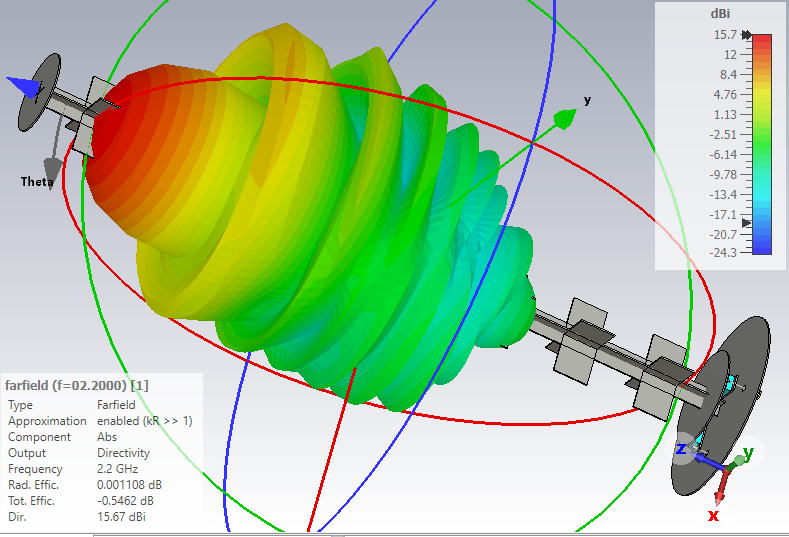Click the '8.4' legend value
Screen dimensions: 789x537
[x=728, y=74]
